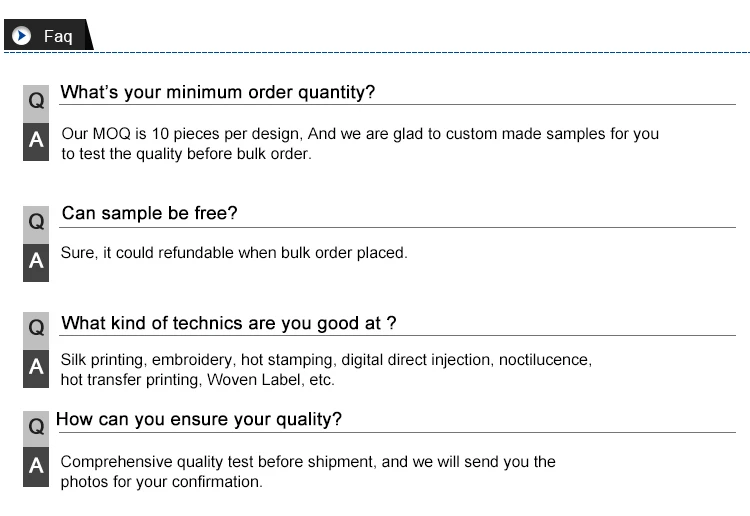
Task: Click "What's your minimum order quantity?" question
Action: tap(218, 93)
